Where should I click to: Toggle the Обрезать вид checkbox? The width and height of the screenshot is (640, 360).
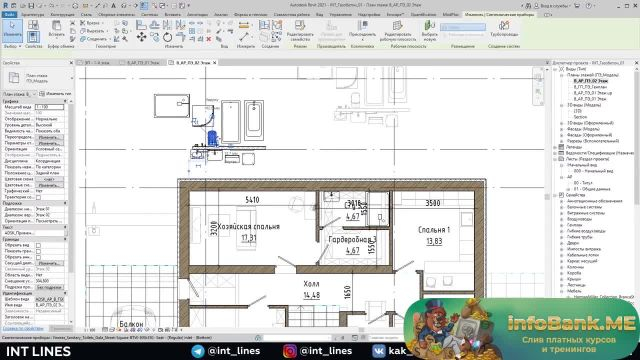[x=38, y=245]
